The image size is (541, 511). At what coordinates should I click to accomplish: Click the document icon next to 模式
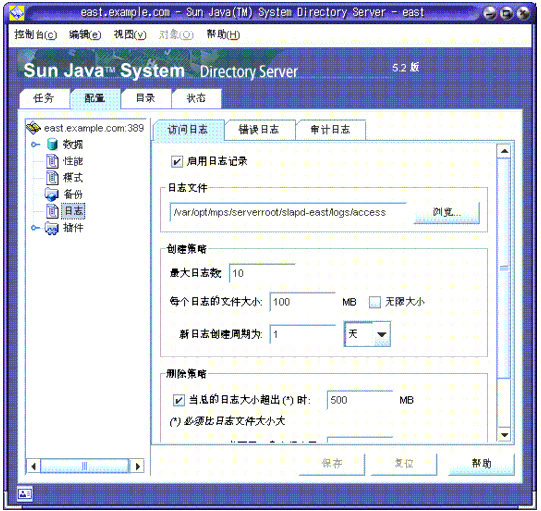pos(52,178)
